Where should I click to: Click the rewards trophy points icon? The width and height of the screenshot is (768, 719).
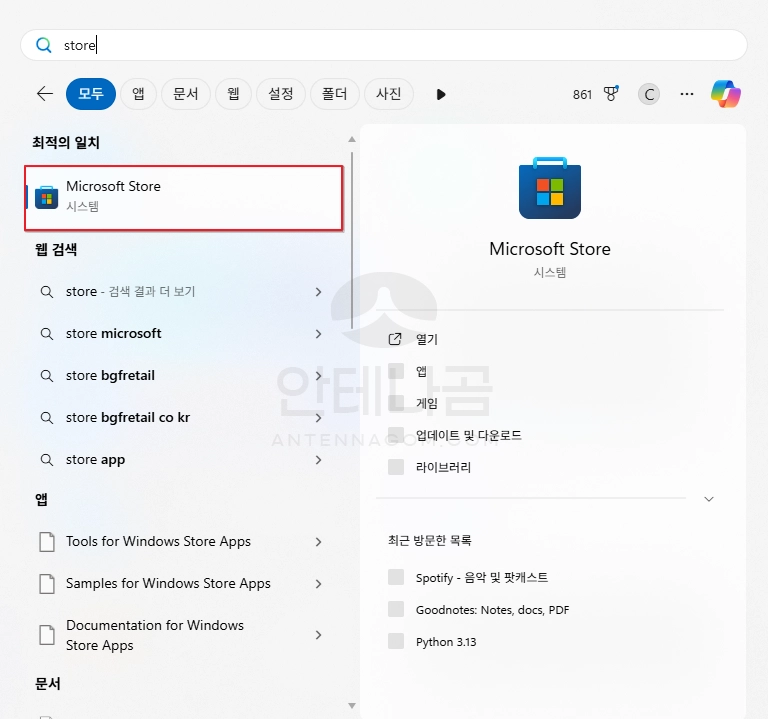[x=611, y=94]
